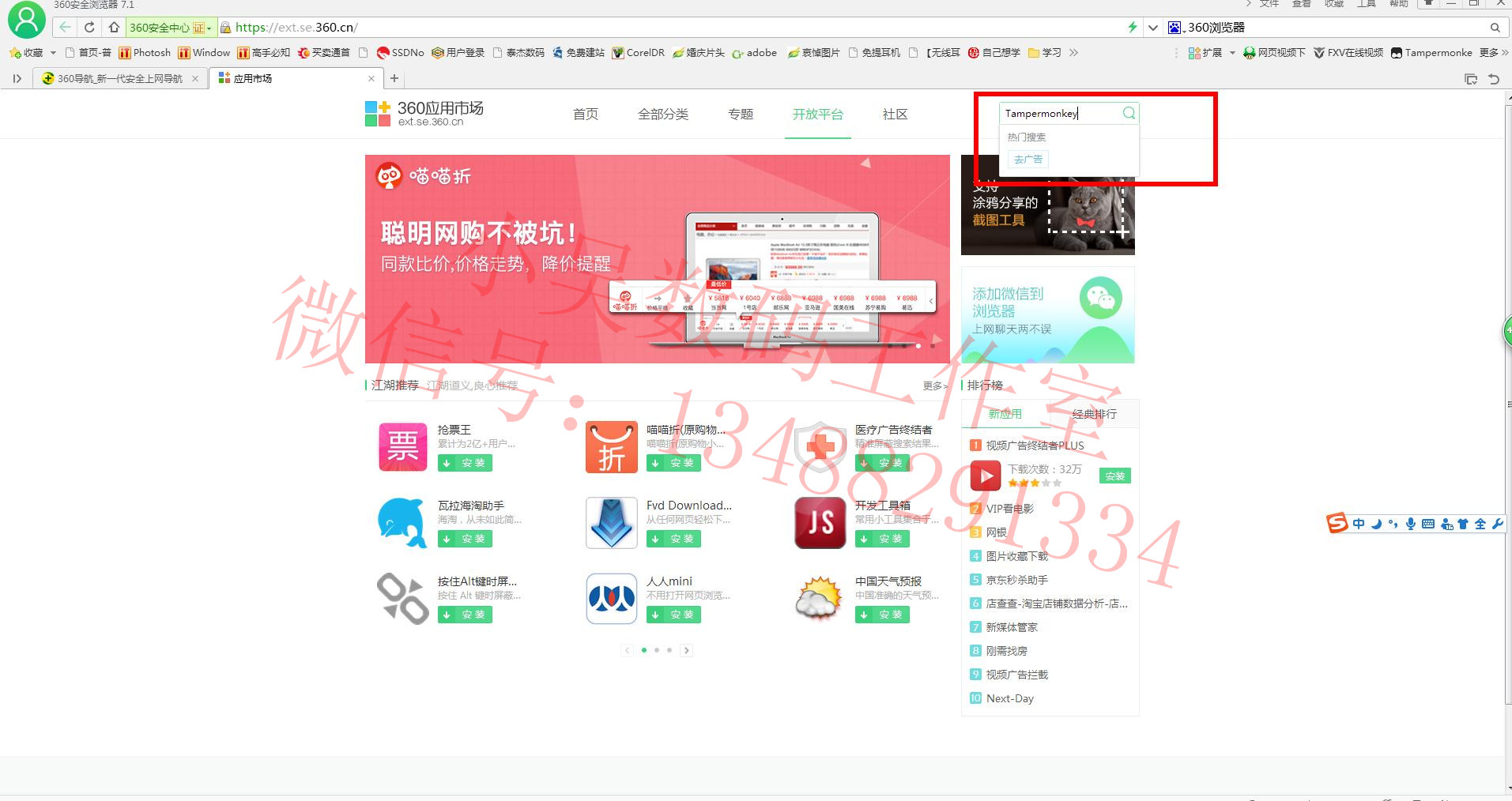This screenshot has width=1512, height=801.
Task: Click the magnifier in the Tampermonkey search box
Action: pos(1129,113)
